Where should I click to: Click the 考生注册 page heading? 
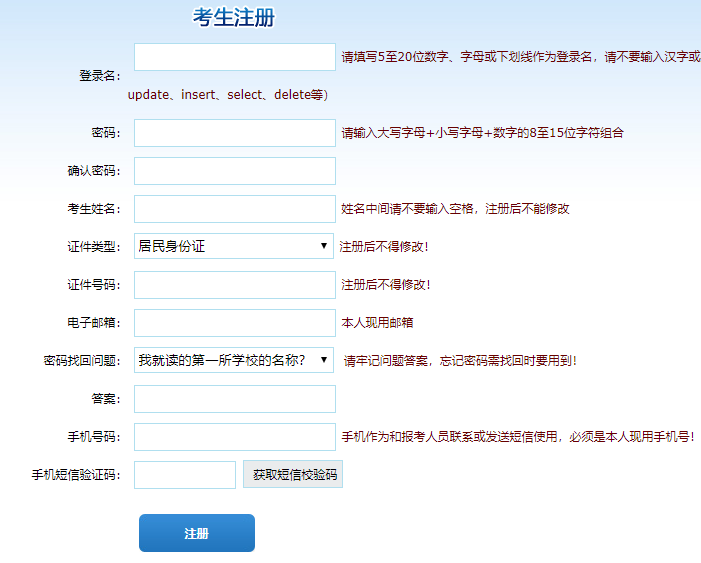coord(234,18)
